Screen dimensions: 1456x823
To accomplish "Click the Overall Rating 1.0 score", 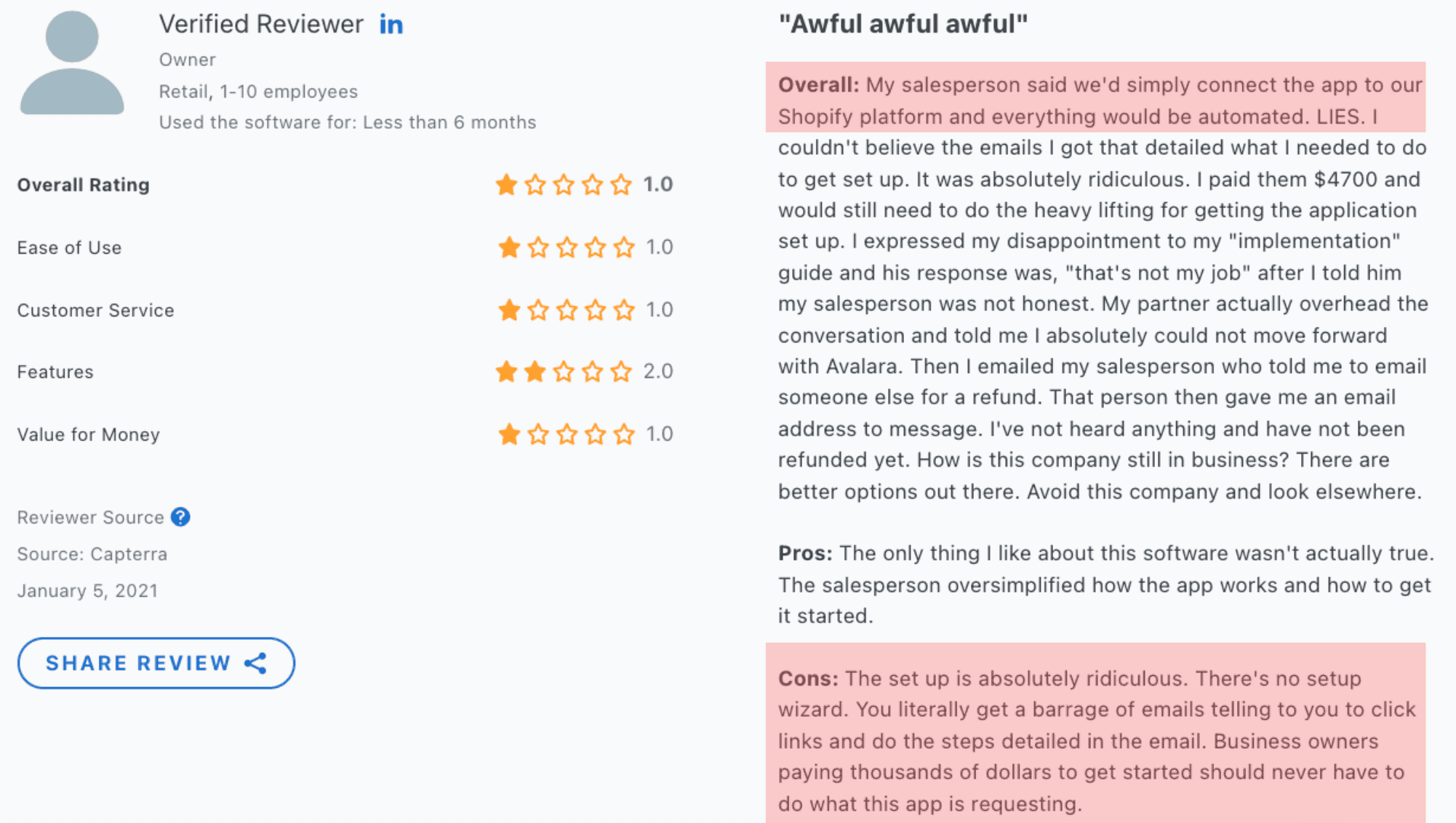I will (x=658, y=185).
